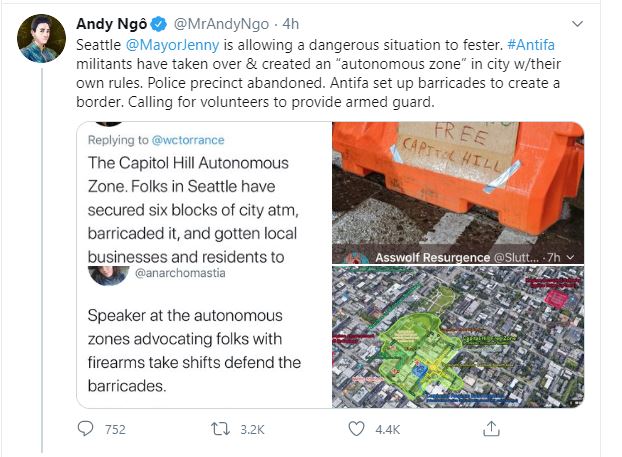Screen dimensions: 622x457
Task: Click the Andy Ngô display name
Action: click(111, 24)
